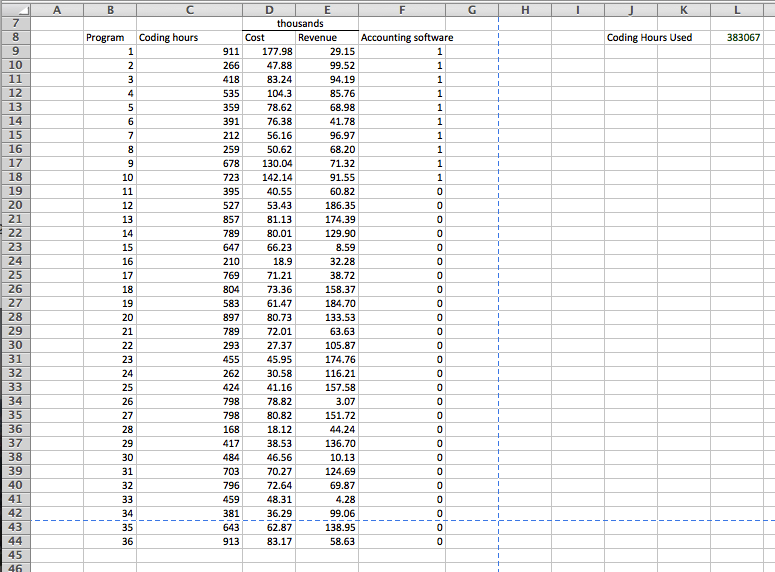
Task: Select coding hours value 391
Action: 189,122
